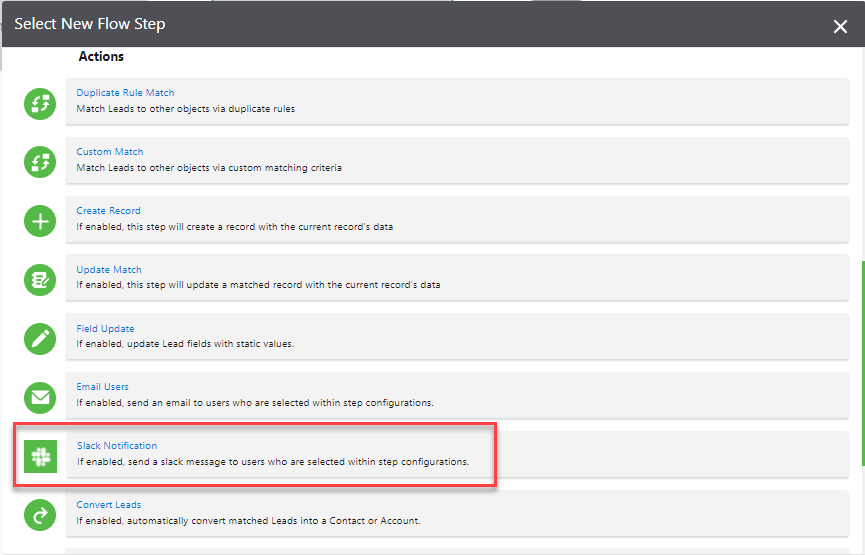This screenshot has width=865, height=555.
Task: Click the Convert Leads description card
Action: tap(457, 513)
